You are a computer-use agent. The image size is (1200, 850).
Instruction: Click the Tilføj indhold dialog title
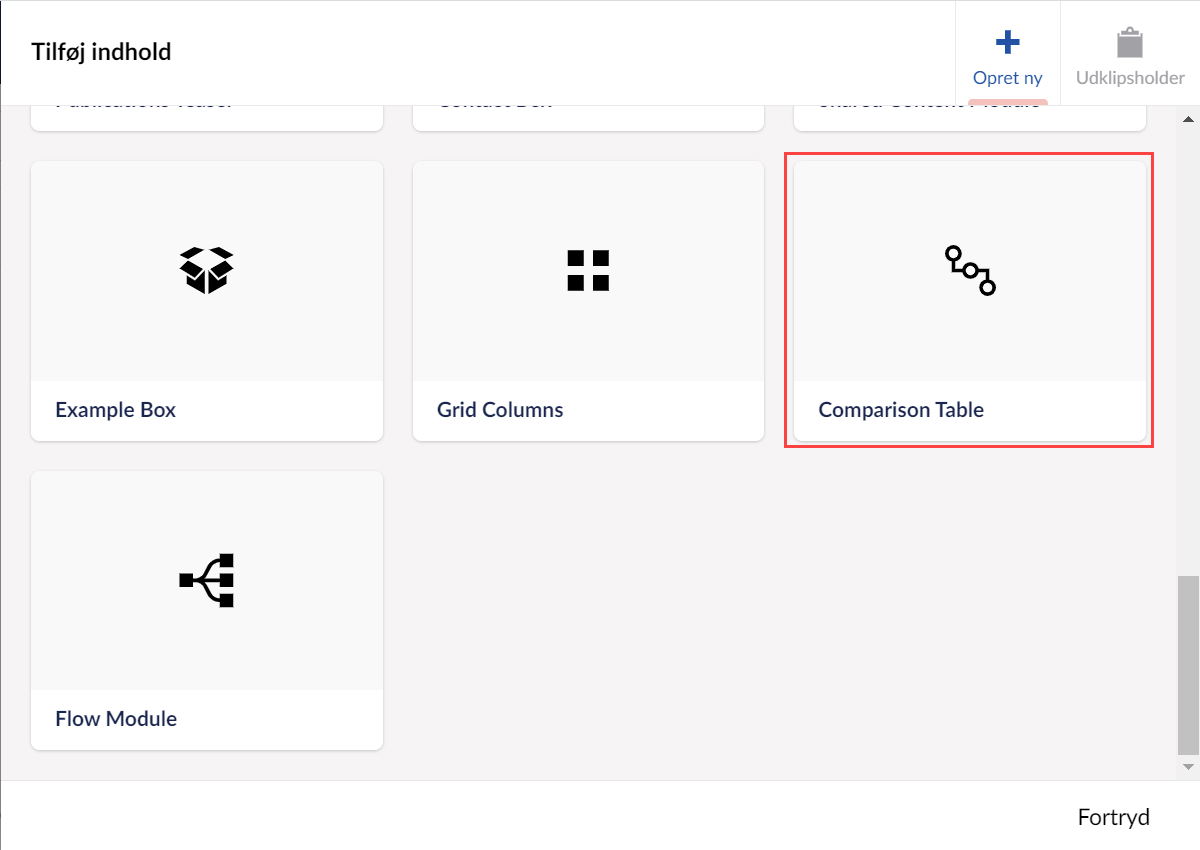[101, 52]
